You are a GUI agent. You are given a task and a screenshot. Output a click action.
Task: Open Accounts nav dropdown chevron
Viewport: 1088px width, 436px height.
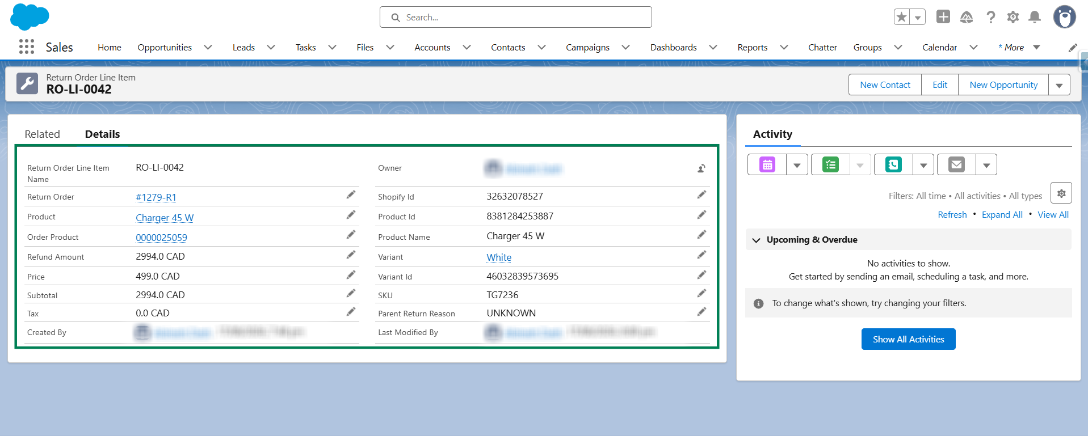466,47
